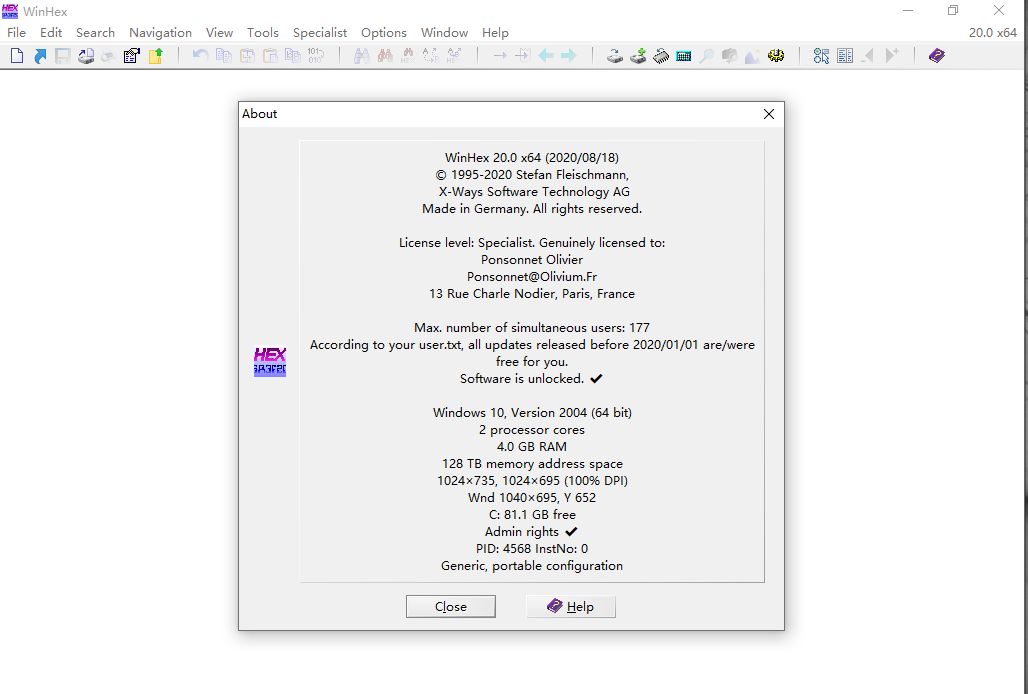
Task: Click the HEX logo in About dialog
Action: point(270,362)
